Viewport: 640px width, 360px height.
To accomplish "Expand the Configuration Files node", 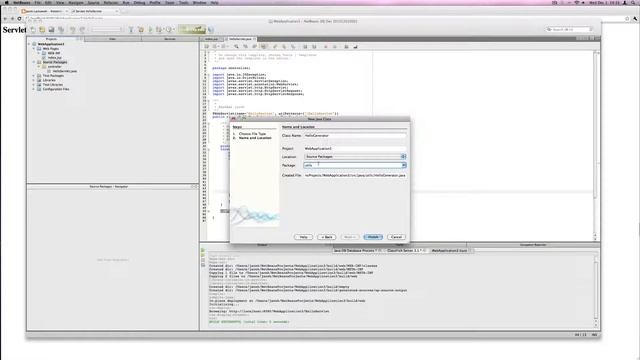I will point(34,89).
